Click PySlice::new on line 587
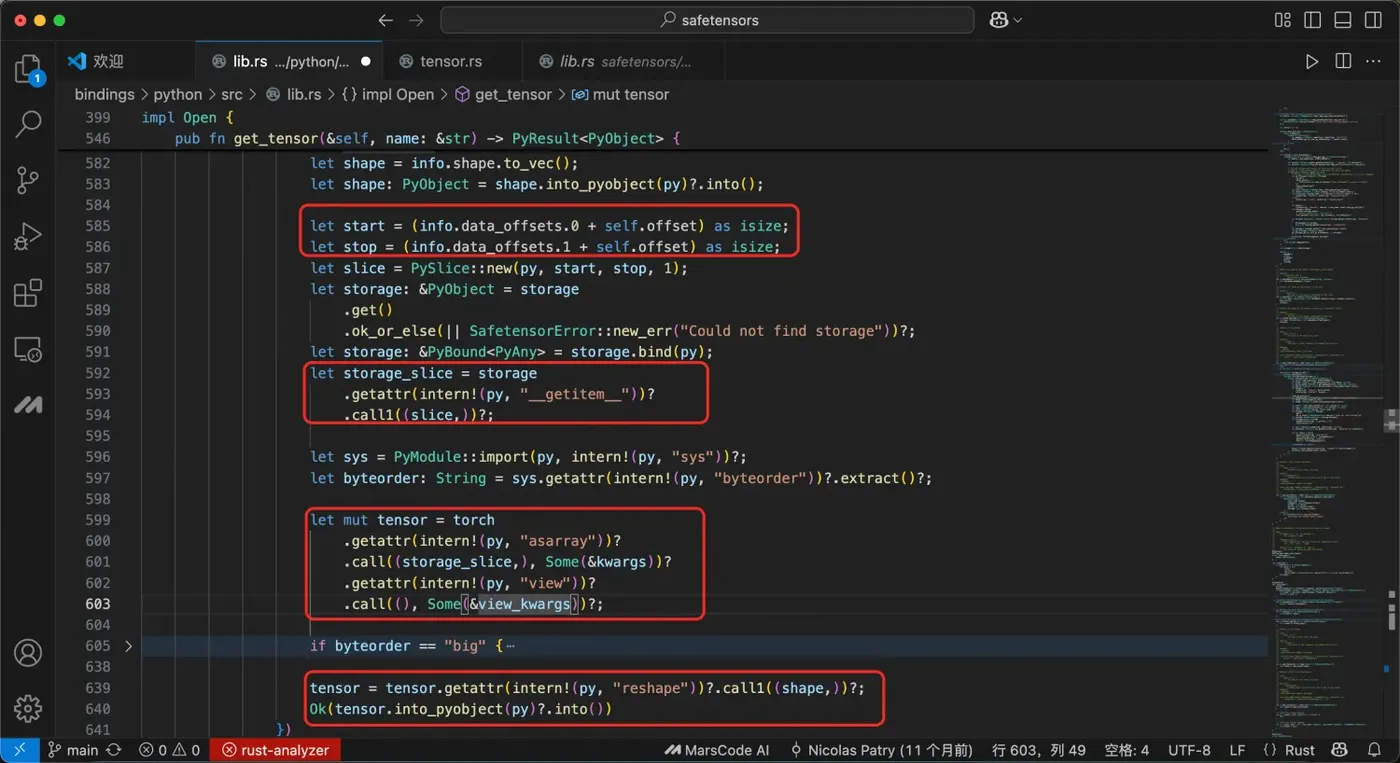This screenshot has height=763, width=1400. point(461,268)
